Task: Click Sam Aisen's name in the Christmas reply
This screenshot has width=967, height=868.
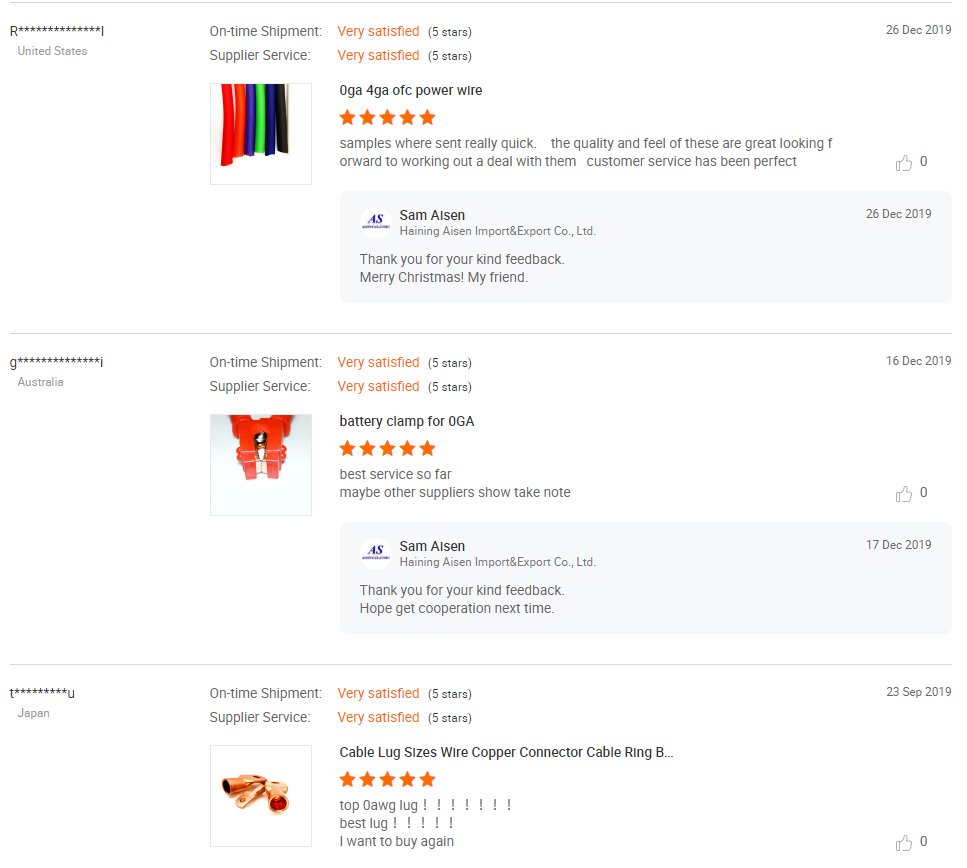Action: (x=432, y=215)
